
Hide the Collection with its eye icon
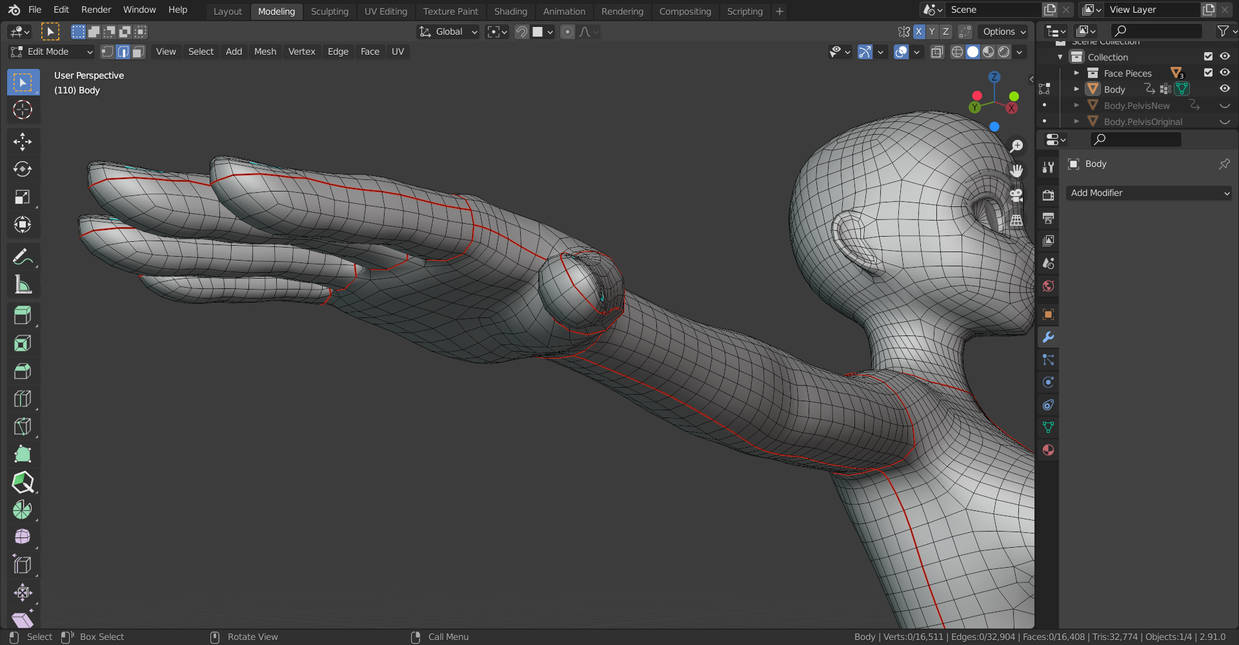click(1224, 57)
